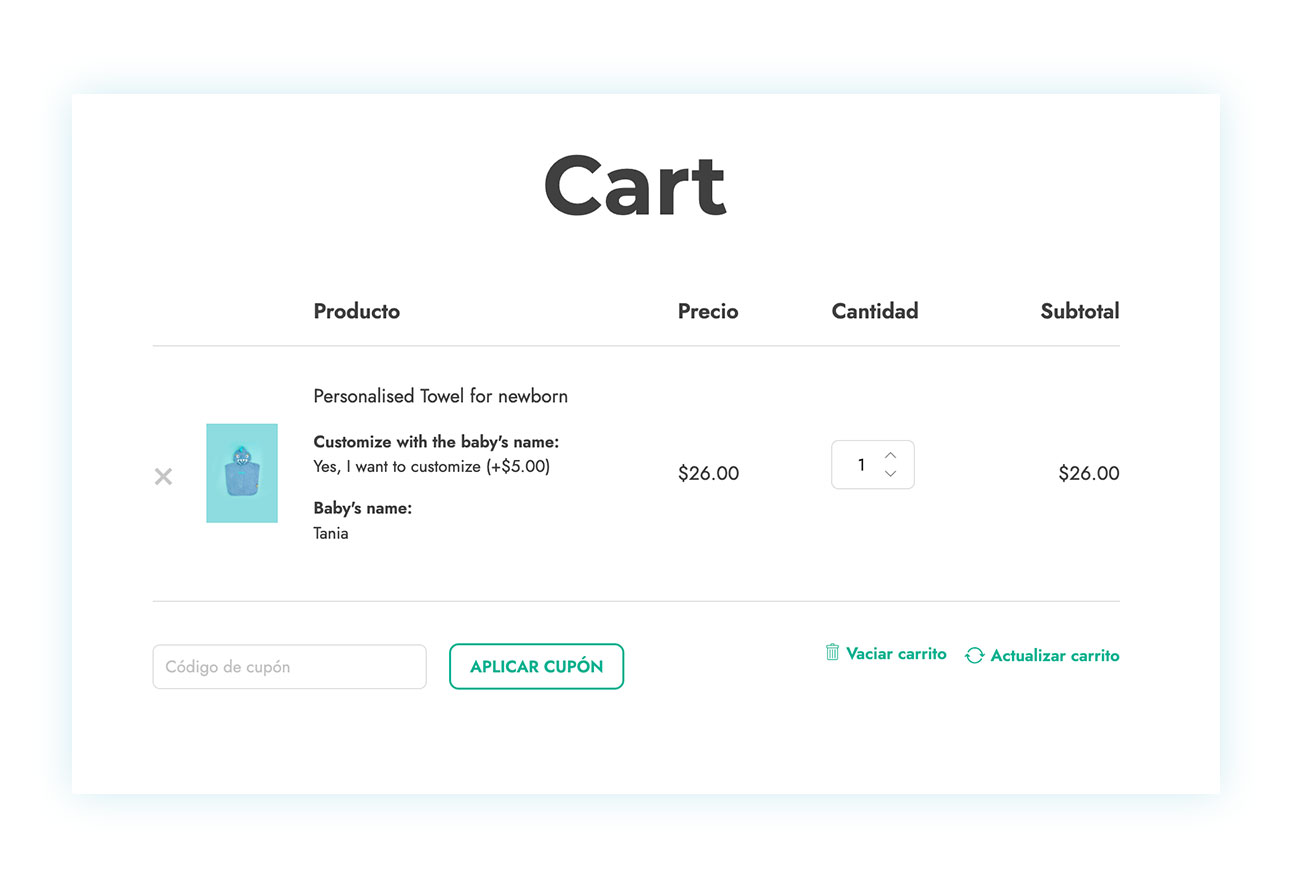Open the hooded towel product thumbnail
This screenshot has height=877, width=1300.
[242, 473]
